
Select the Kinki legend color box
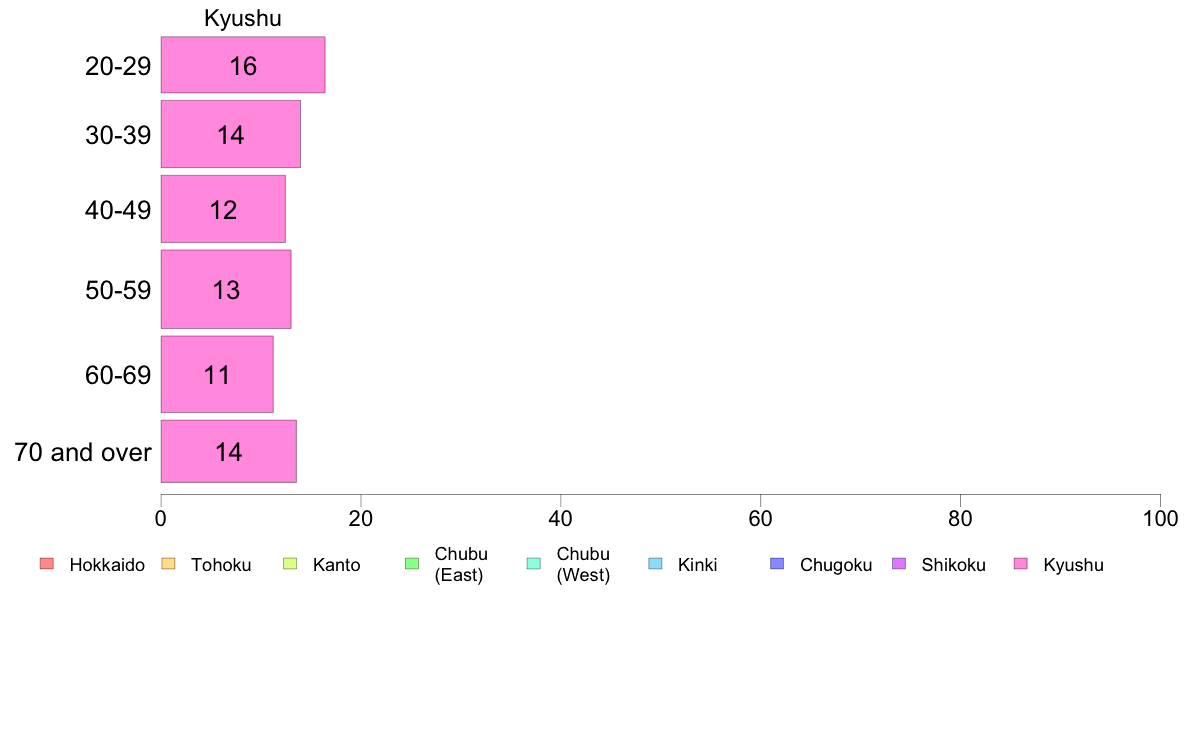tap(655, 564)
